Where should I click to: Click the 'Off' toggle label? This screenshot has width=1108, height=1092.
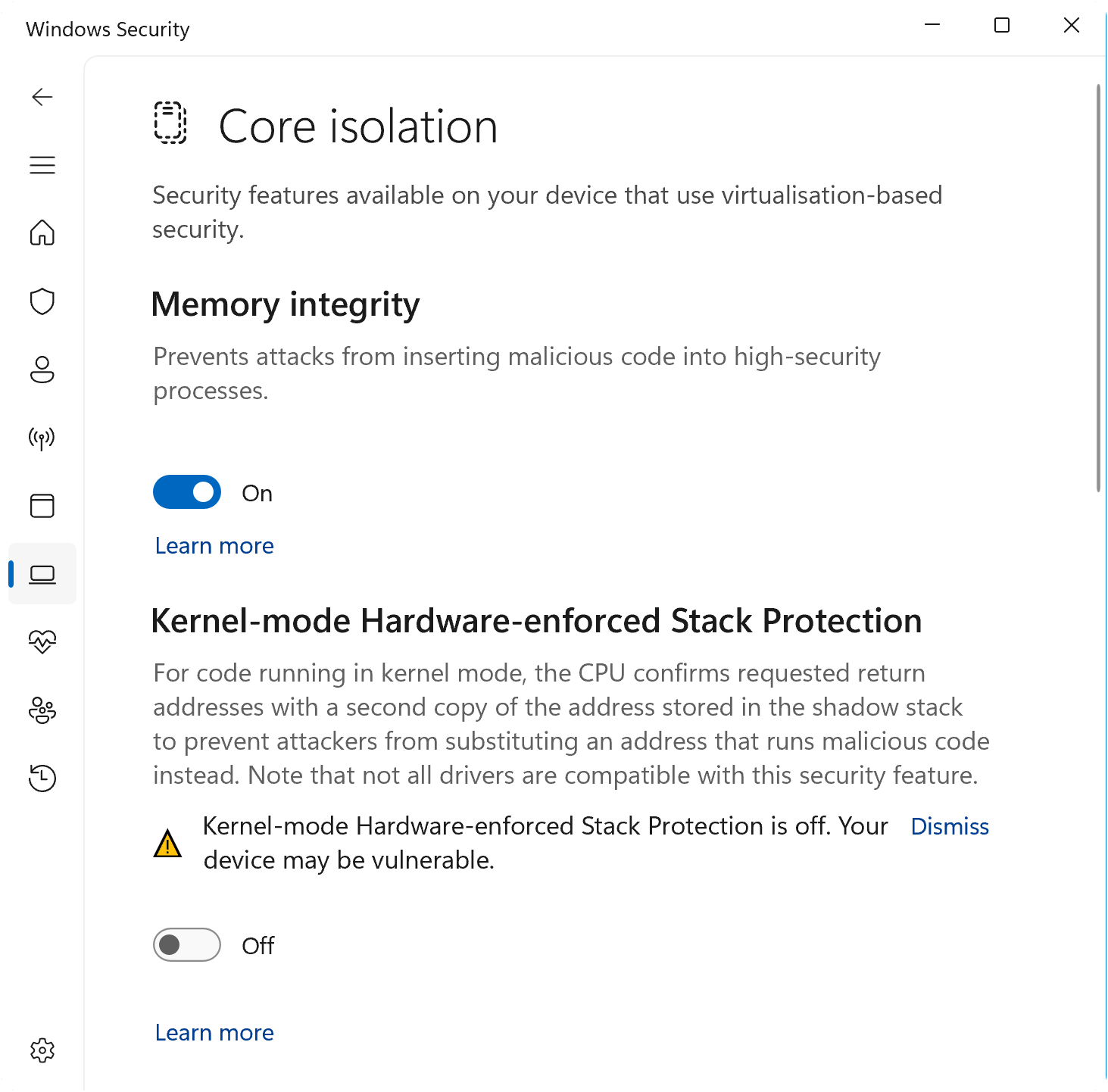point(258,946)
